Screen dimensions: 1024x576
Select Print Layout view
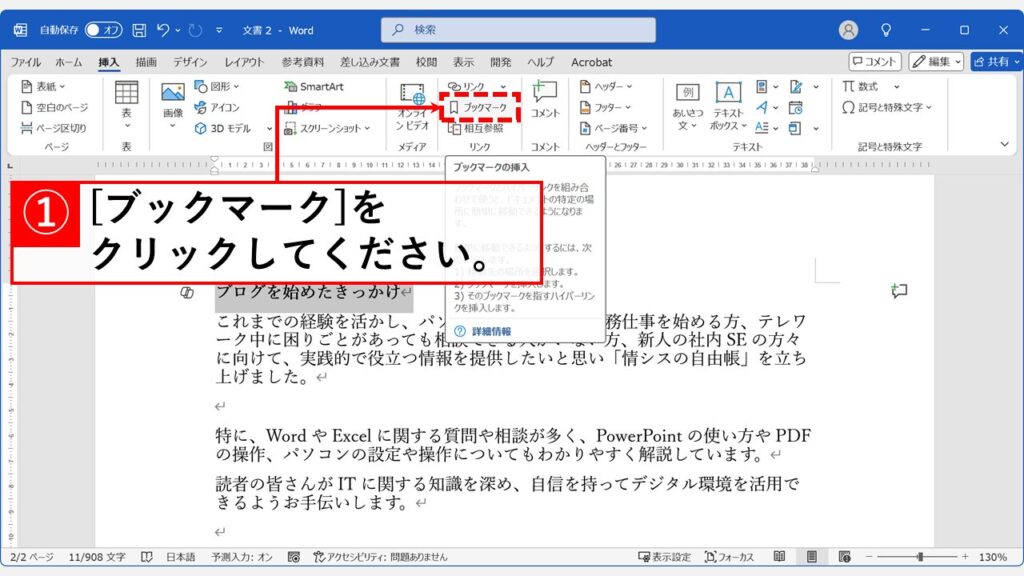pos(812,557)
